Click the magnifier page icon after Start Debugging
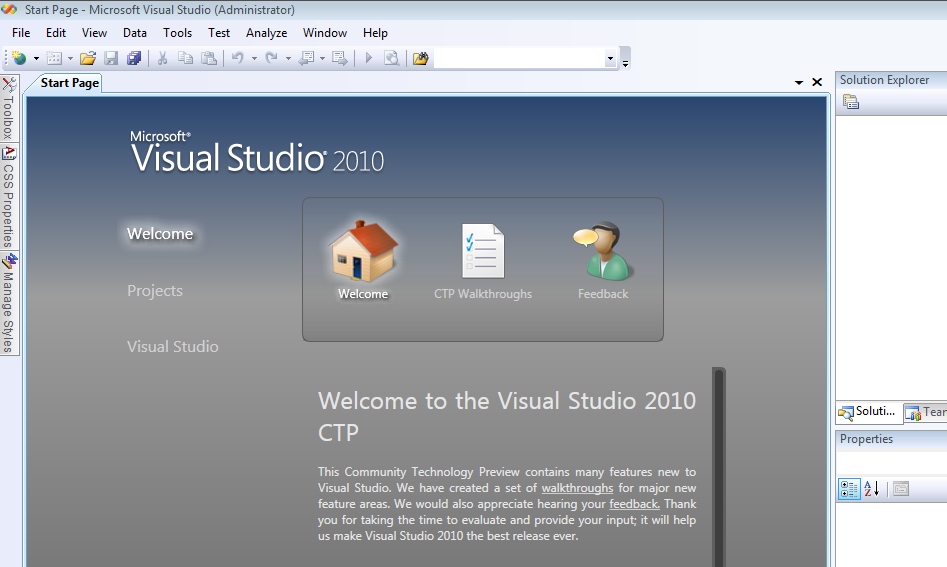This screenshot has height=567, width=947. [x=391, y=58]
